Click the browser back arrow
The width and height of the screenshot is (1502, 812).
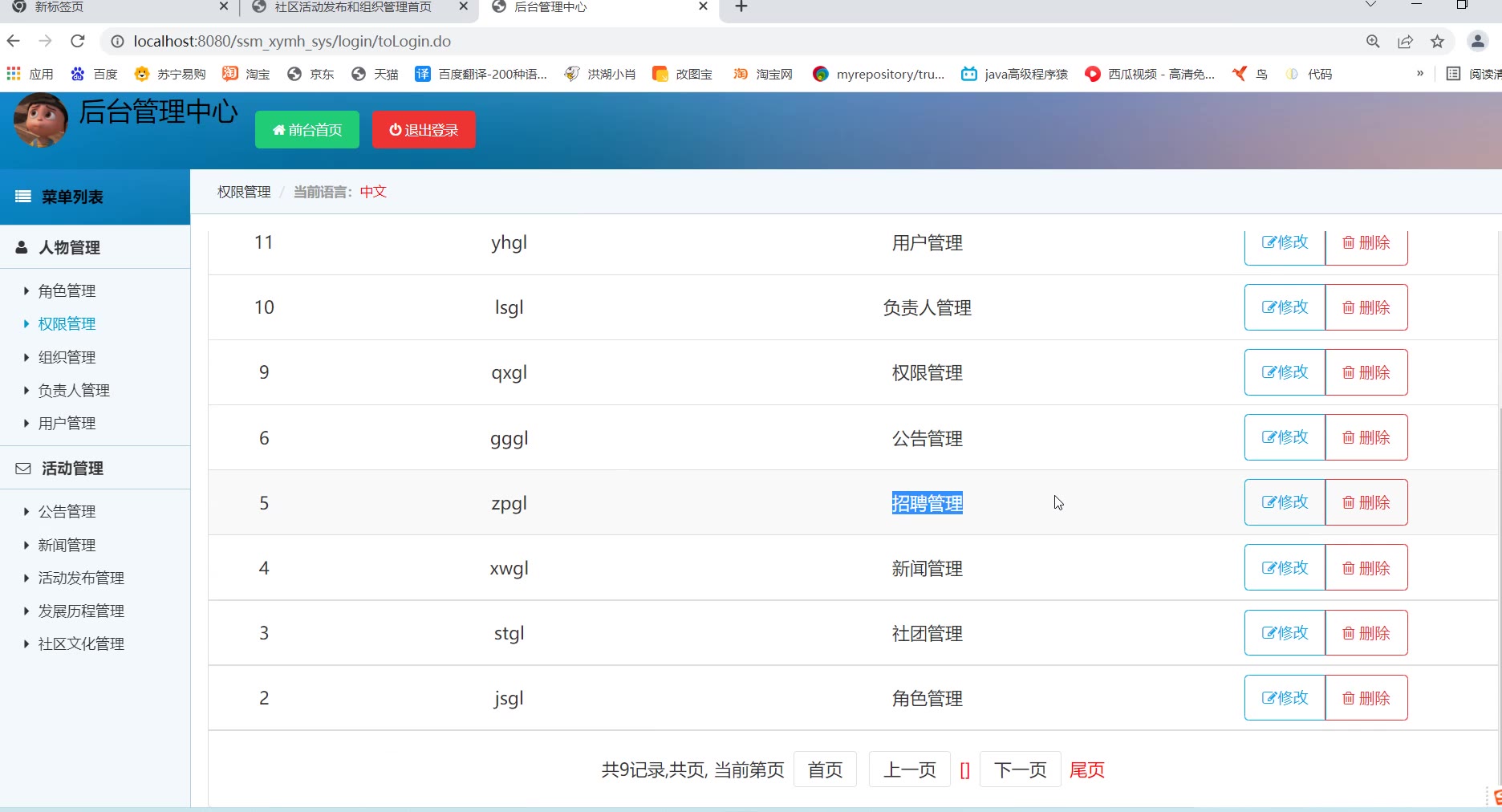[x=14, y=41]
